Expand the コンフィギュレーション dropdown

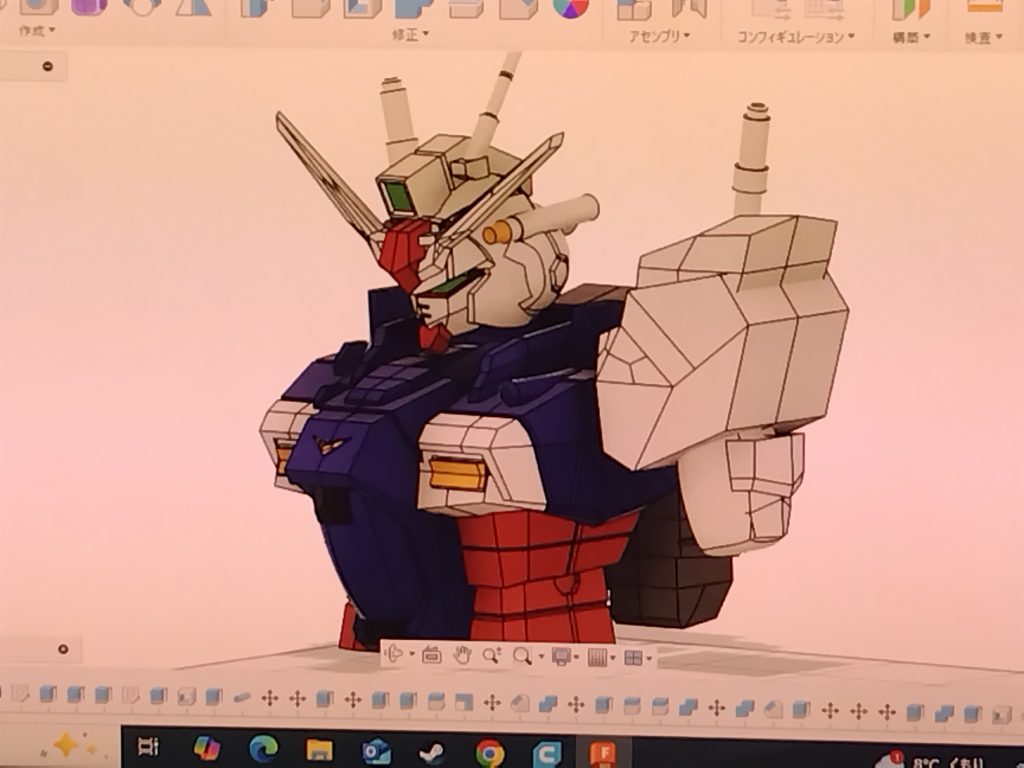(796, 37)
